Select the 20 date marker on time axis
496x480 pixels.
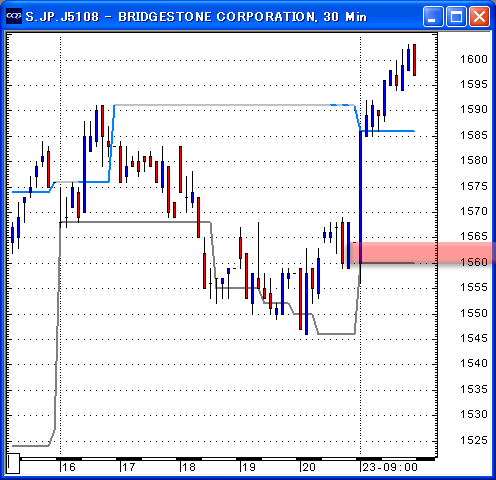309,467
